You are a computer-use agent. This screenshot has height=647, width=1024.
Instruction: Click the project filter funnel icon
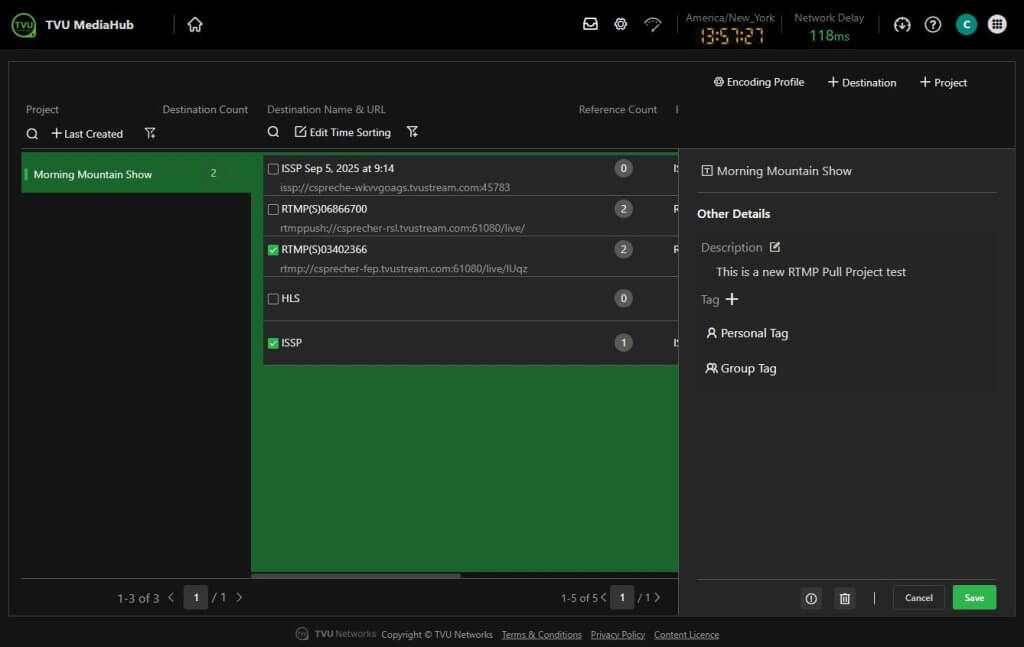pyautogui.click(x=150, y=133)
